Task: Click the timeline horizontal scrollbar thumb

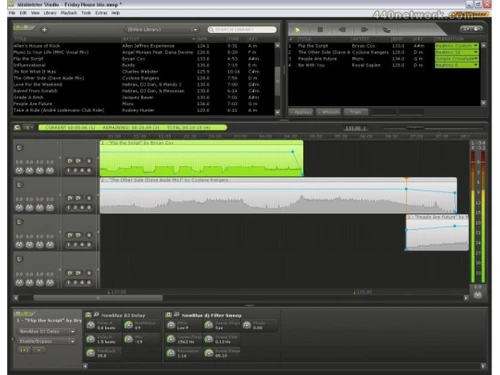Action: tap(98, 298)
